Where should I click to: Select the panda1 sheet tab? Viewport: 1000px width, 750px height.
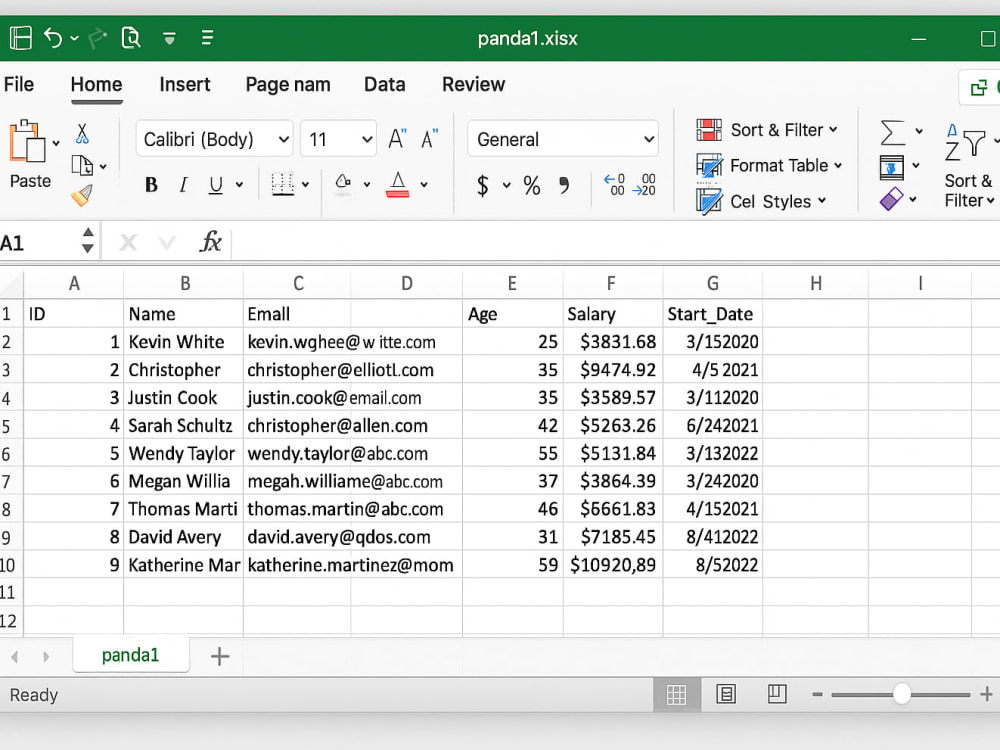point(131,655)
